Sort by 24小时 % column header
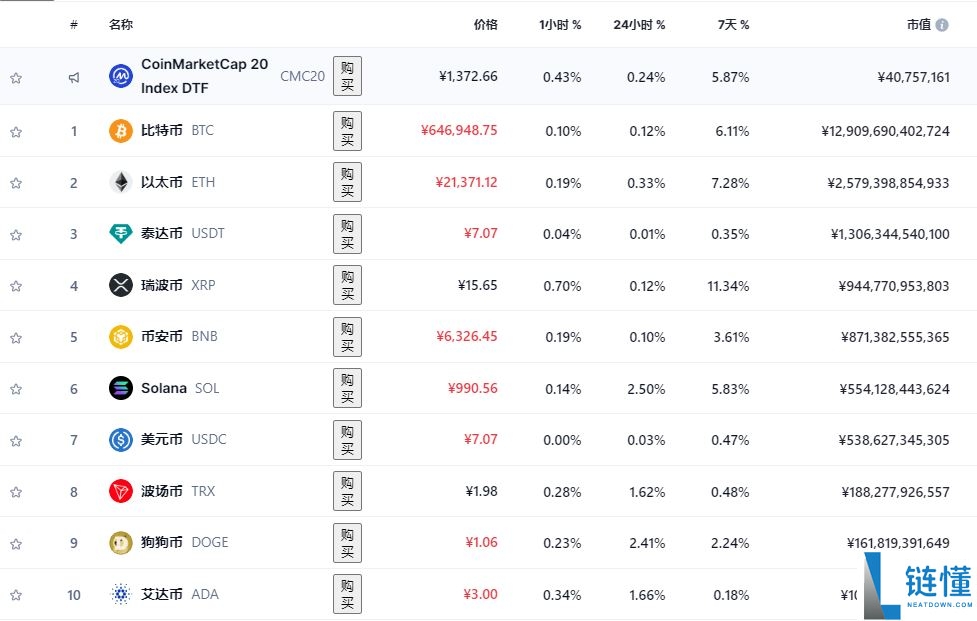Screen dimensions: 977x621 tap(639, 25)
